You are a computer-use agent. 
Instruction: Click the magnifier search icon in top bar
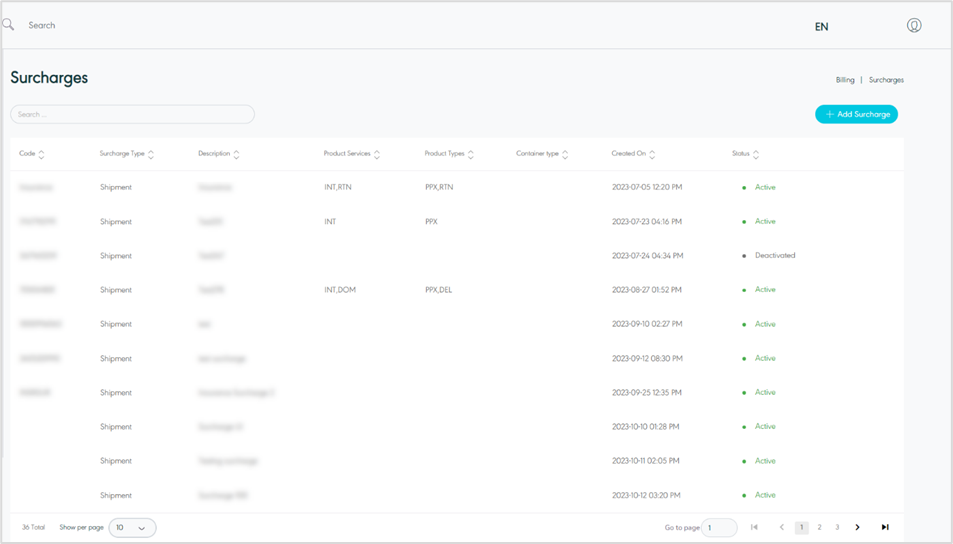coord(9,25)
